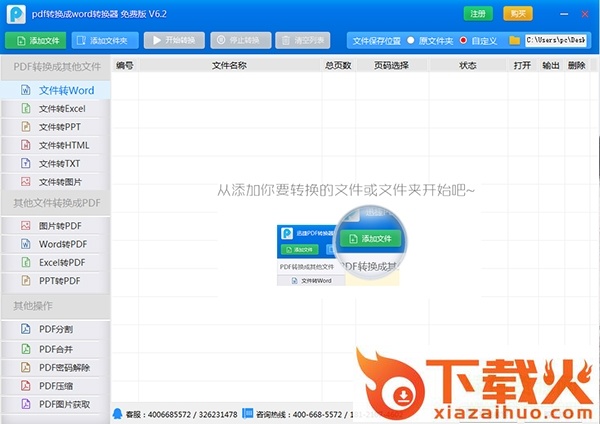Viewport: 600px width, 424px height.
Task: Click the PDF icon beside PDF图片获取
Action: point(26,404)
